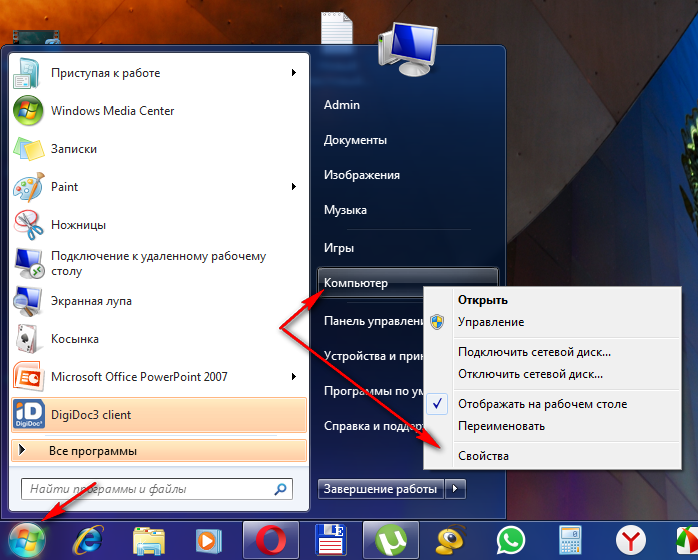
Task: Open Игры in the Start menu
Action: 339,248
